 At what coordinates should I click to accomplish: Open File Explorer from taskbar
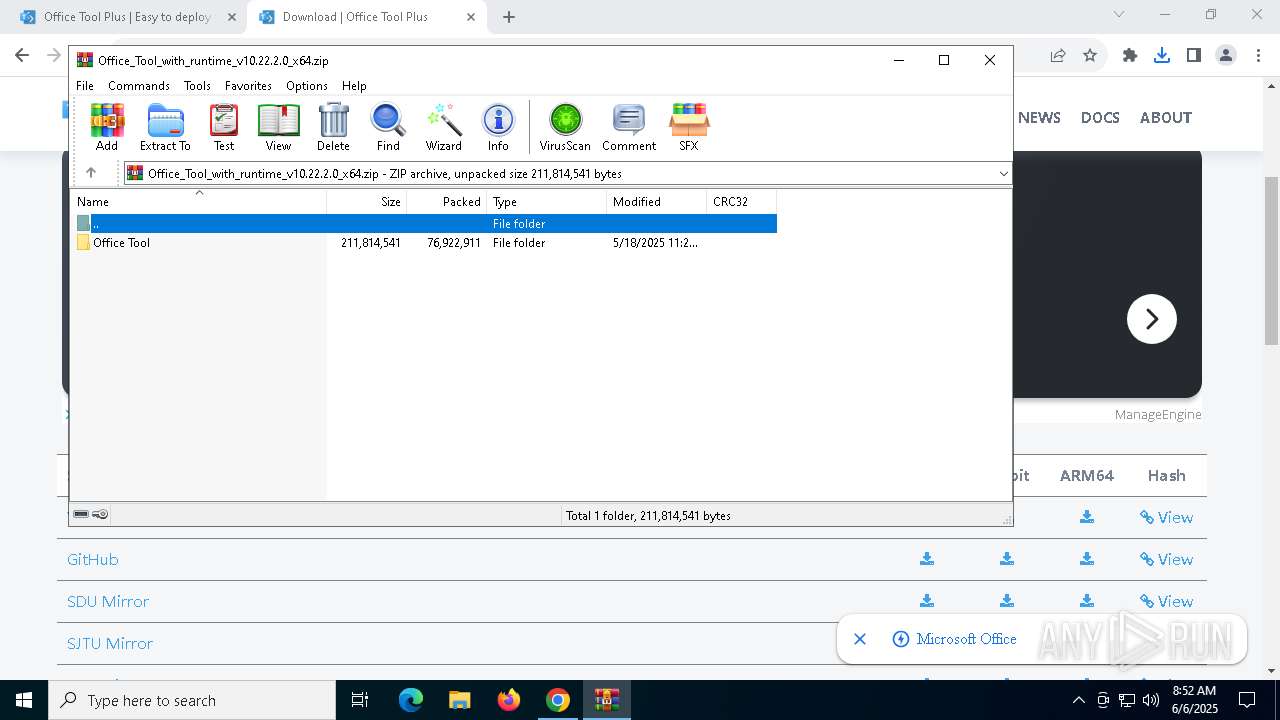click(x=459, y=700)
